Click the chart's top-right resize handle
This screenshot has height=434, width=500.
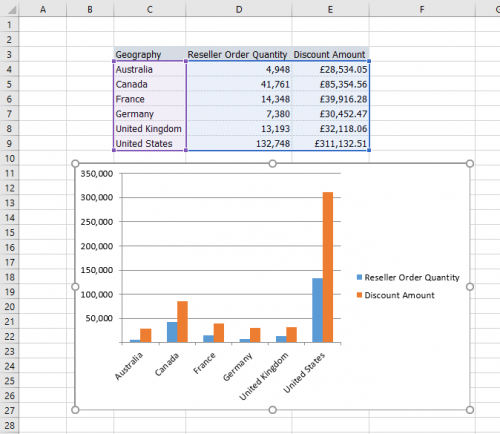[470, 163]
